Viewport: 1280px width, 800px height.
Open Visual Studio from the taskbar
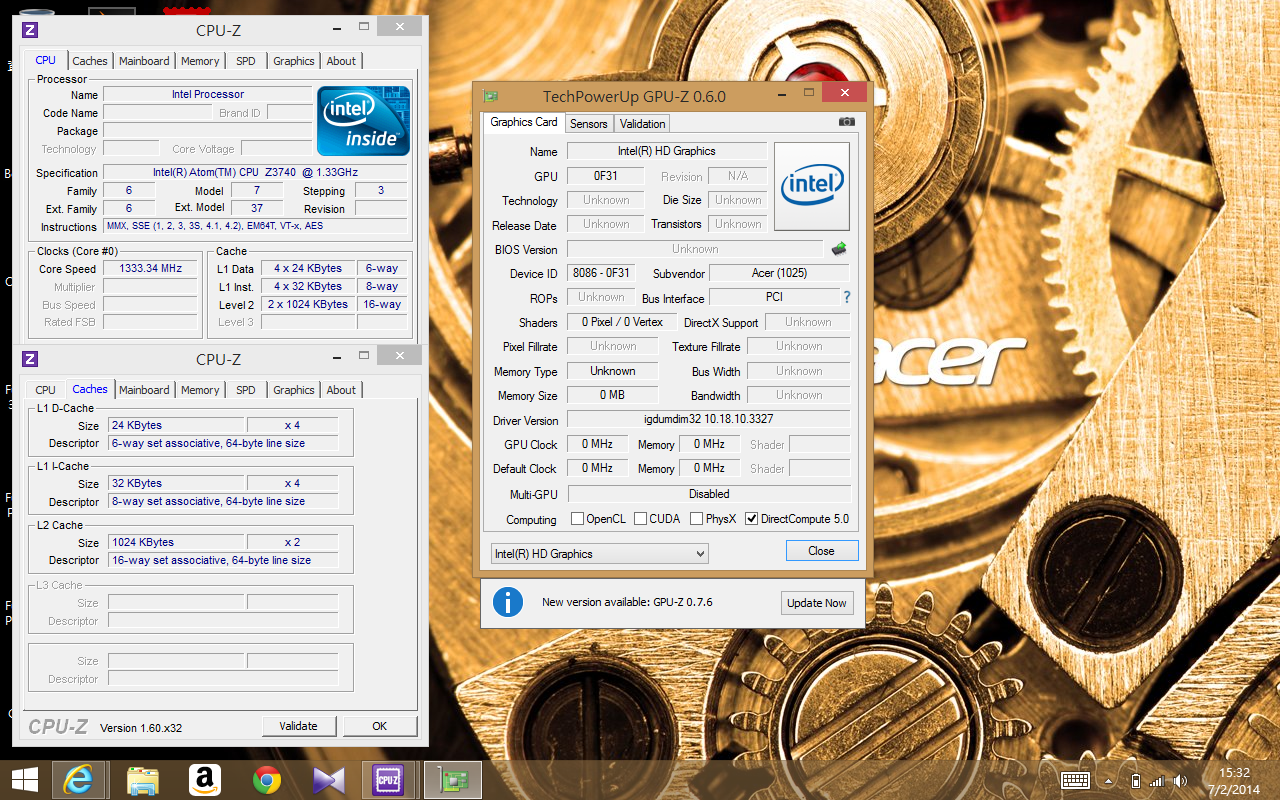pos(328,780)
